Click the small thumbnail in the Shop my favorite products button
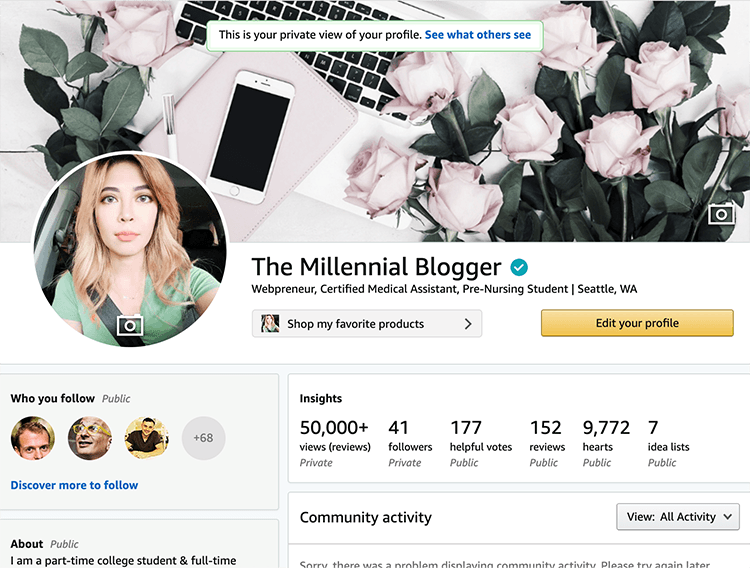750x568 pixels. click(270, 323)
